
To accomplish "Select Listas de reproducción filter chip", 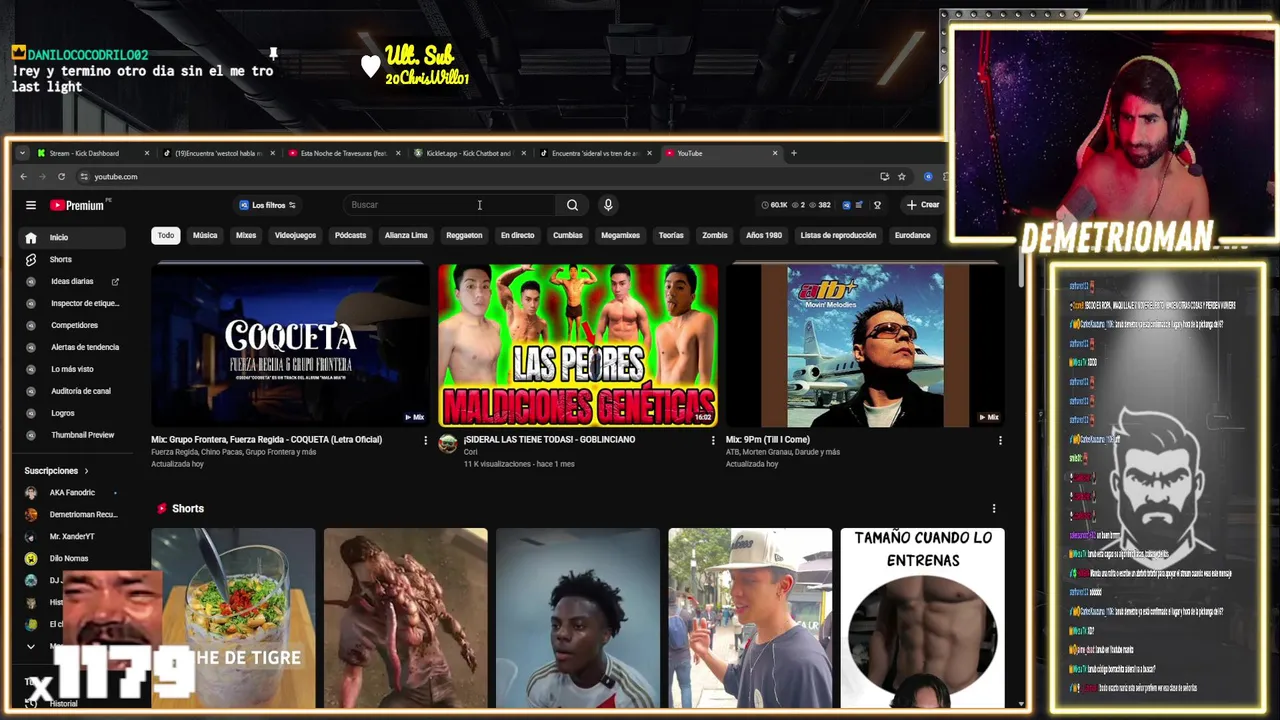I will coord(838,236).
